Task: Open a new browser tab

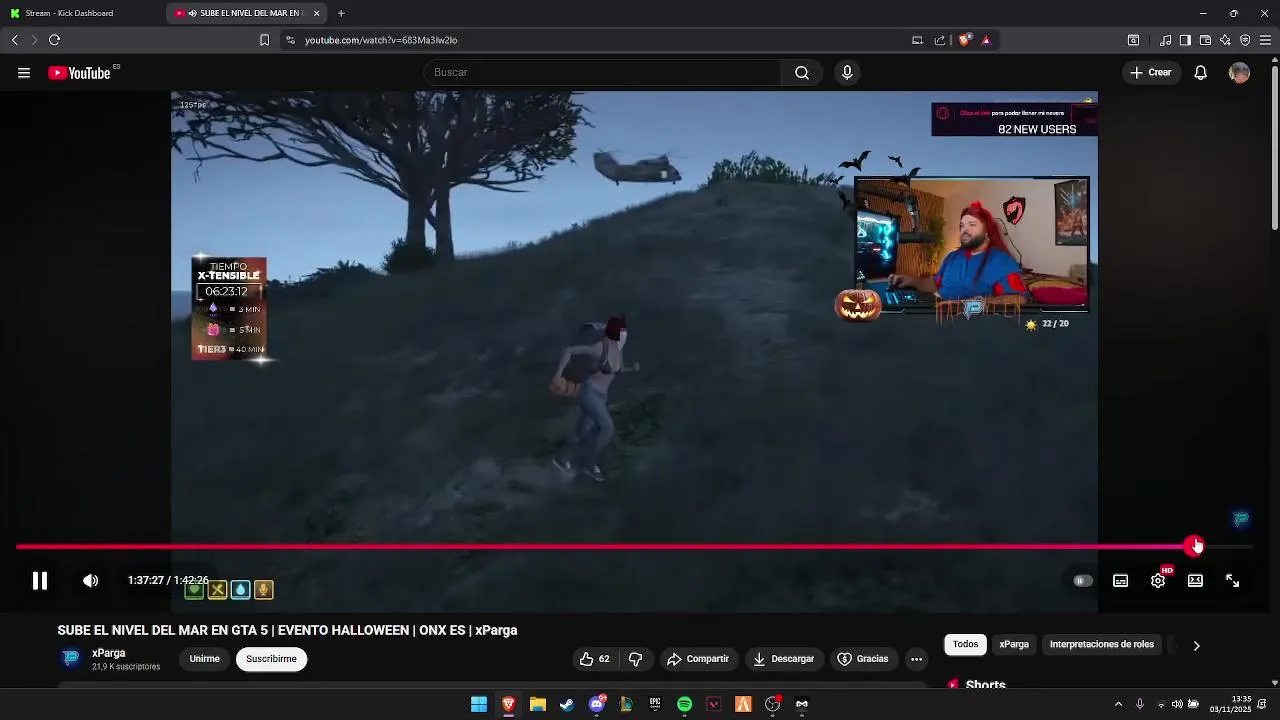Action: point(341,13)
